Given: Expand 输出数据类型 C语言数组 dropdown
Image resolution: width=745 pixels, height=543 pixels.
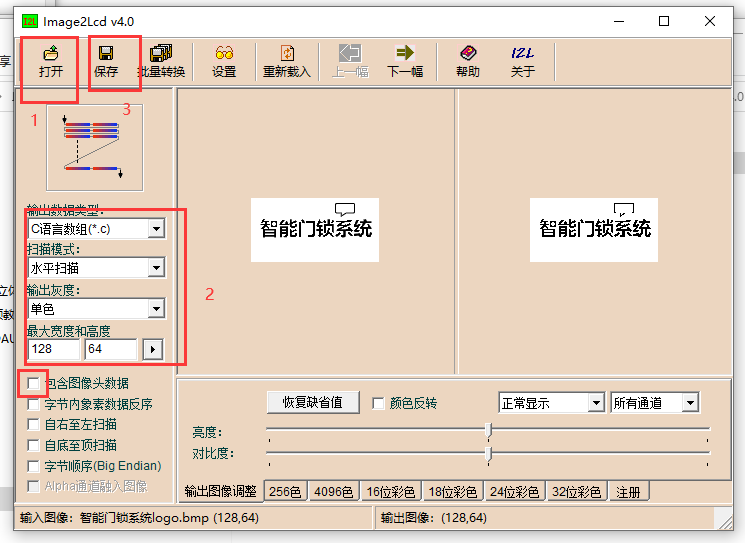Looking at the screenshot, I should point(156,229).
